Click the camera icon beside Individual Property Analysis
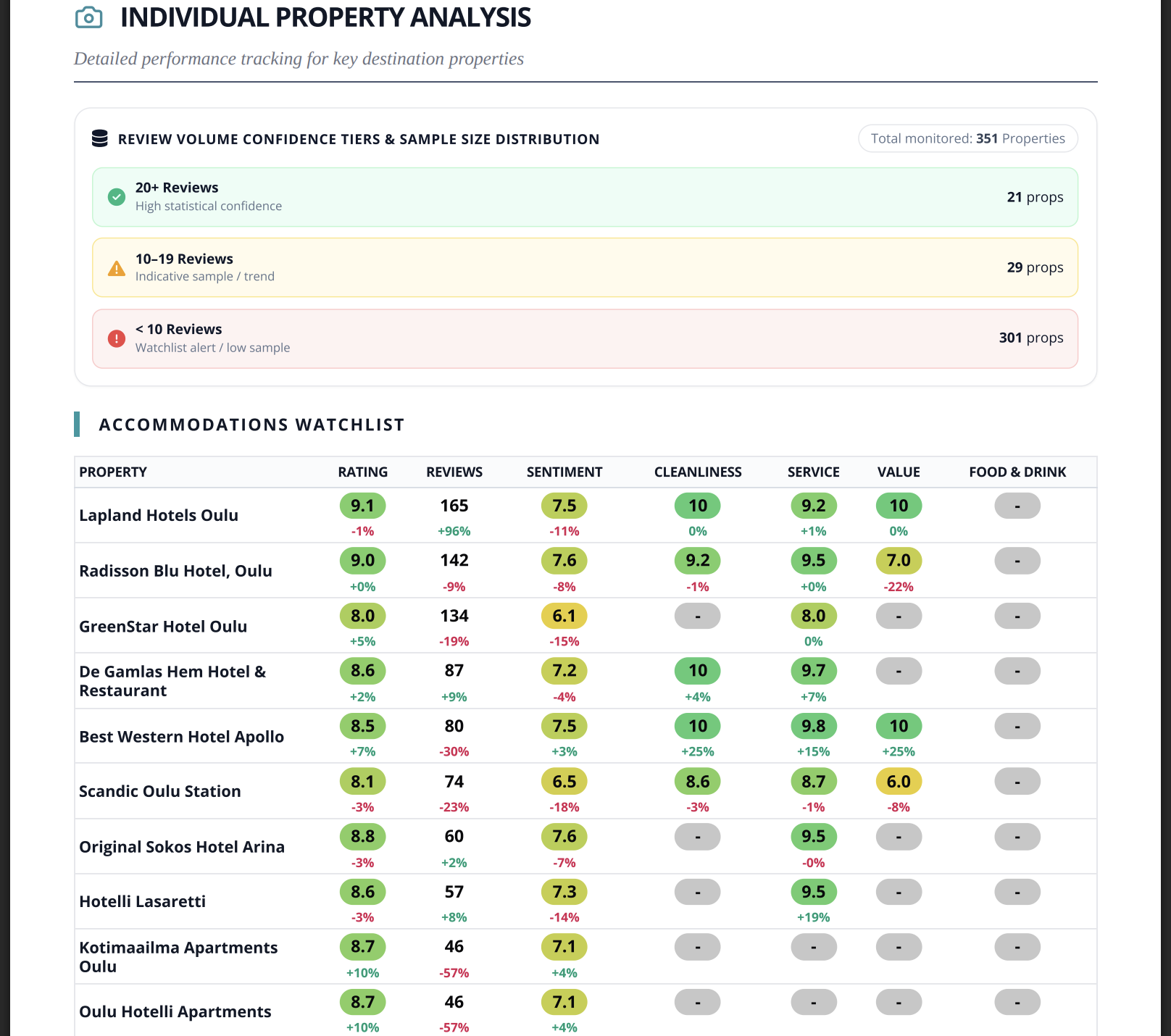 88,17
